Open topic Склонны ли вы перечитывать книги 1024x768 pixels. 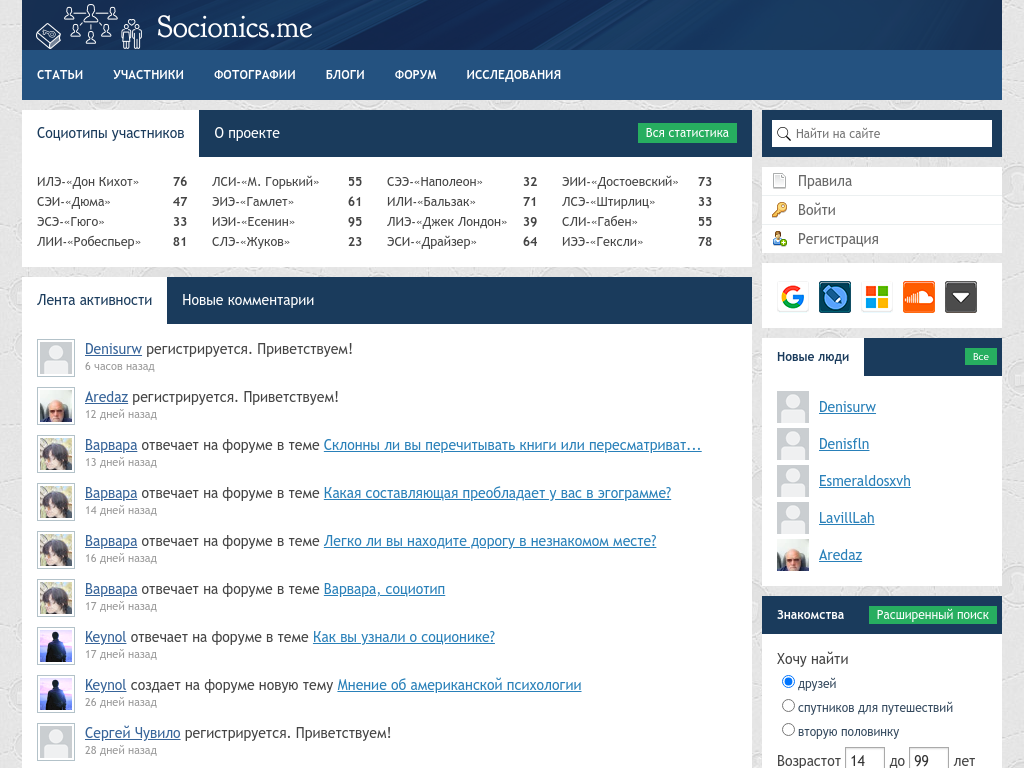click(512, 445)
